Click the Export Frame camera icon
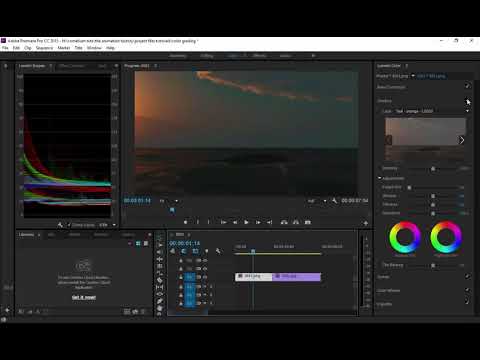The image size is (480, 360). pyautogui.click(x=308, y=222)
